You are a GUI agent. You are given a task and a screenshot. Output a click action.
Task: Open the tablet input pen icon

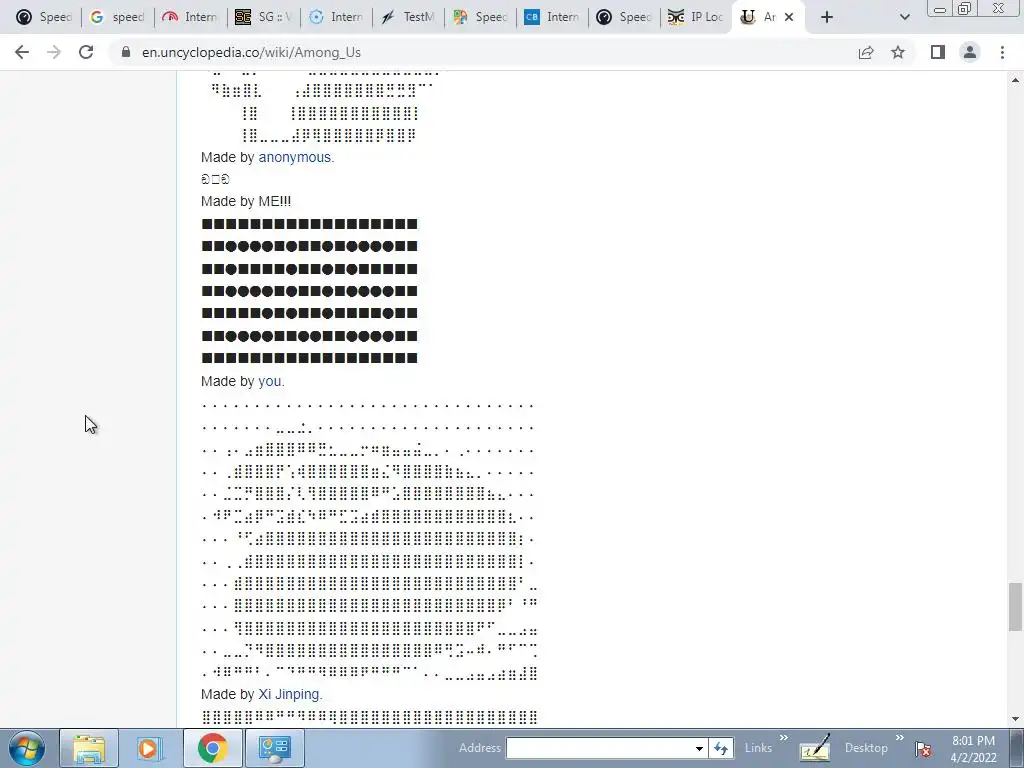[x=814, y=748]
